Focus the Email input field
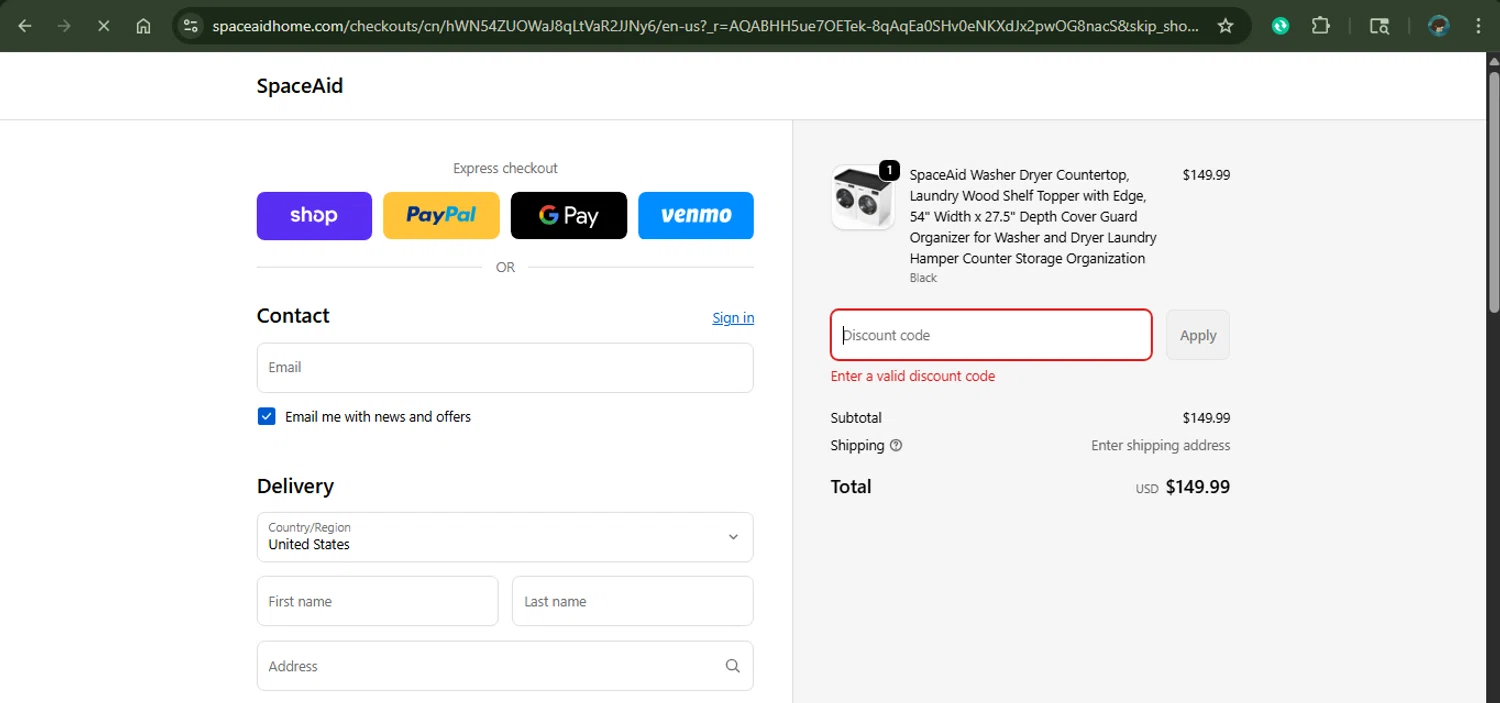This screenshot has height=703, width=1500. pyautogui.click(x=505, y=368)
